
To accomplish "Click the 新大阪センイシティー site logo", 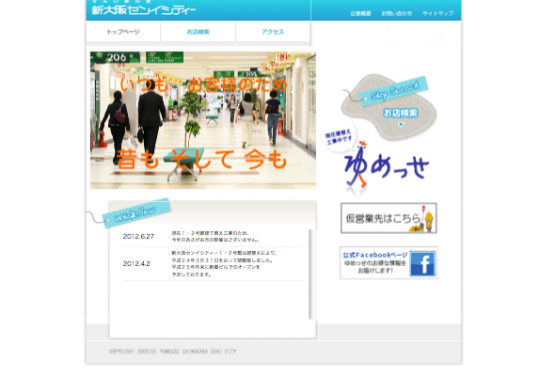I will 144,9.
